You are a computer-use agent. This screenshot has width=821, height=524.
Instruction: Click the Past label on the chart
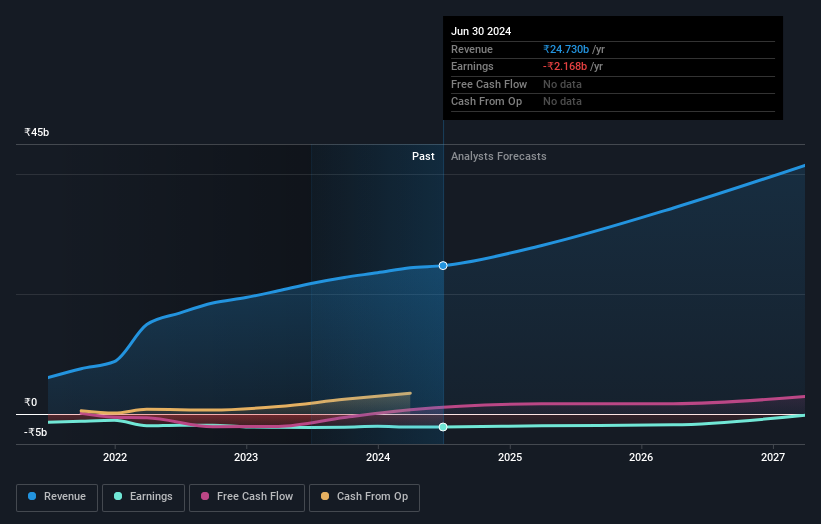click(x=423, y=157)
